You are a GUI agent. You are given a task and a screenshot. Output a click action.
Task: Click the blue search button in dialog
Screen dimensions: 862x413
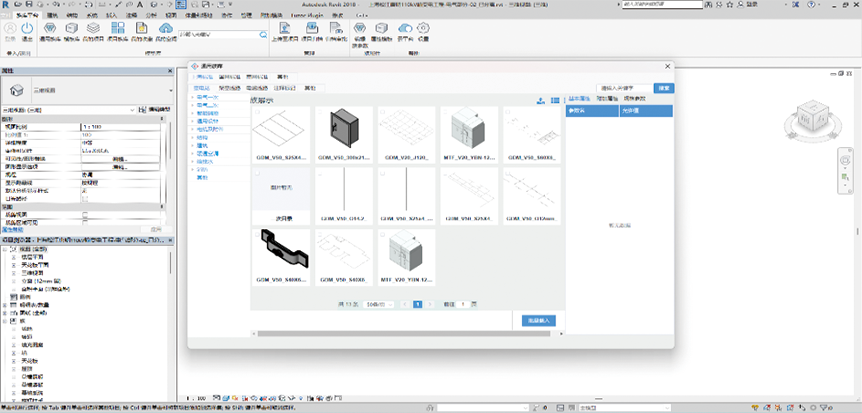coord(662,88)
